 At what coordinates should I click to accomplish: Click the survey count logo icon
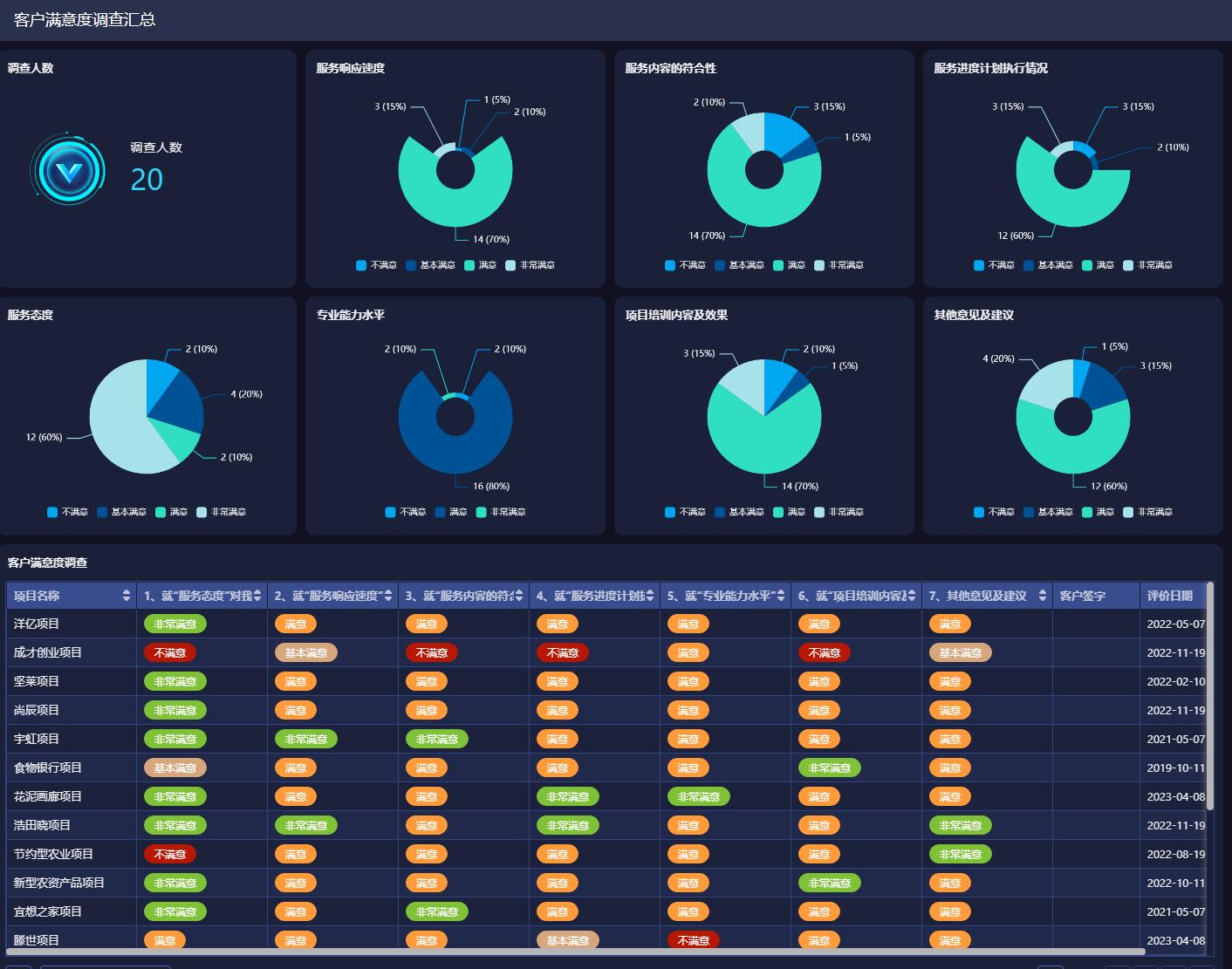click(x=68, y=169)
